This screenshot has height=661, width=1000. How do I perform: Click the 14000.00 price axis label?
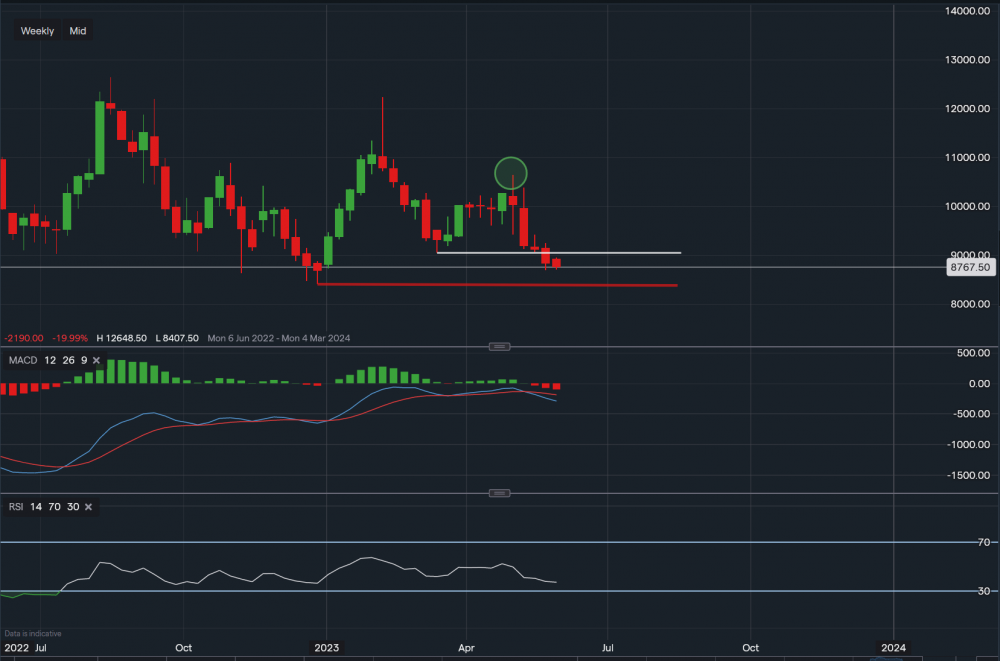point(970,10)
